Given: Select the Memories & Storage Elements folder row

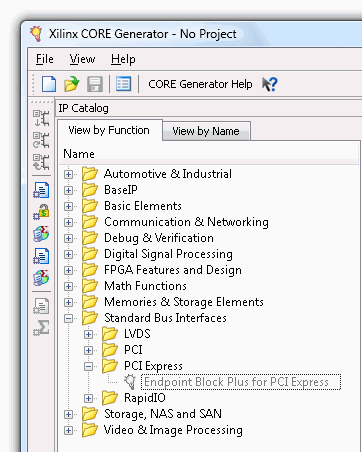Looking at the screenshot, I should (x=173, y=302).
